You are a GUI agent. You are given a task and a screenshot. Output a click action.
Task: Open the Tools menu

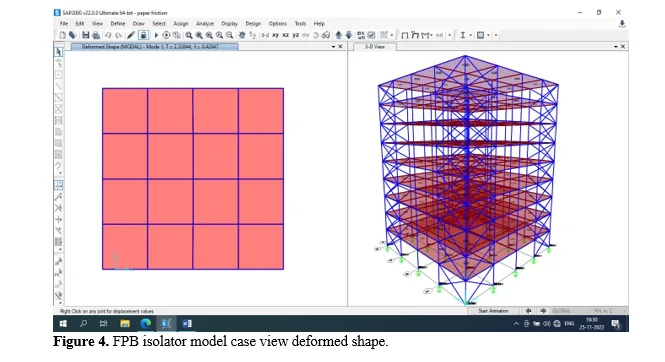pyautogui.click(x=300, y=24)
